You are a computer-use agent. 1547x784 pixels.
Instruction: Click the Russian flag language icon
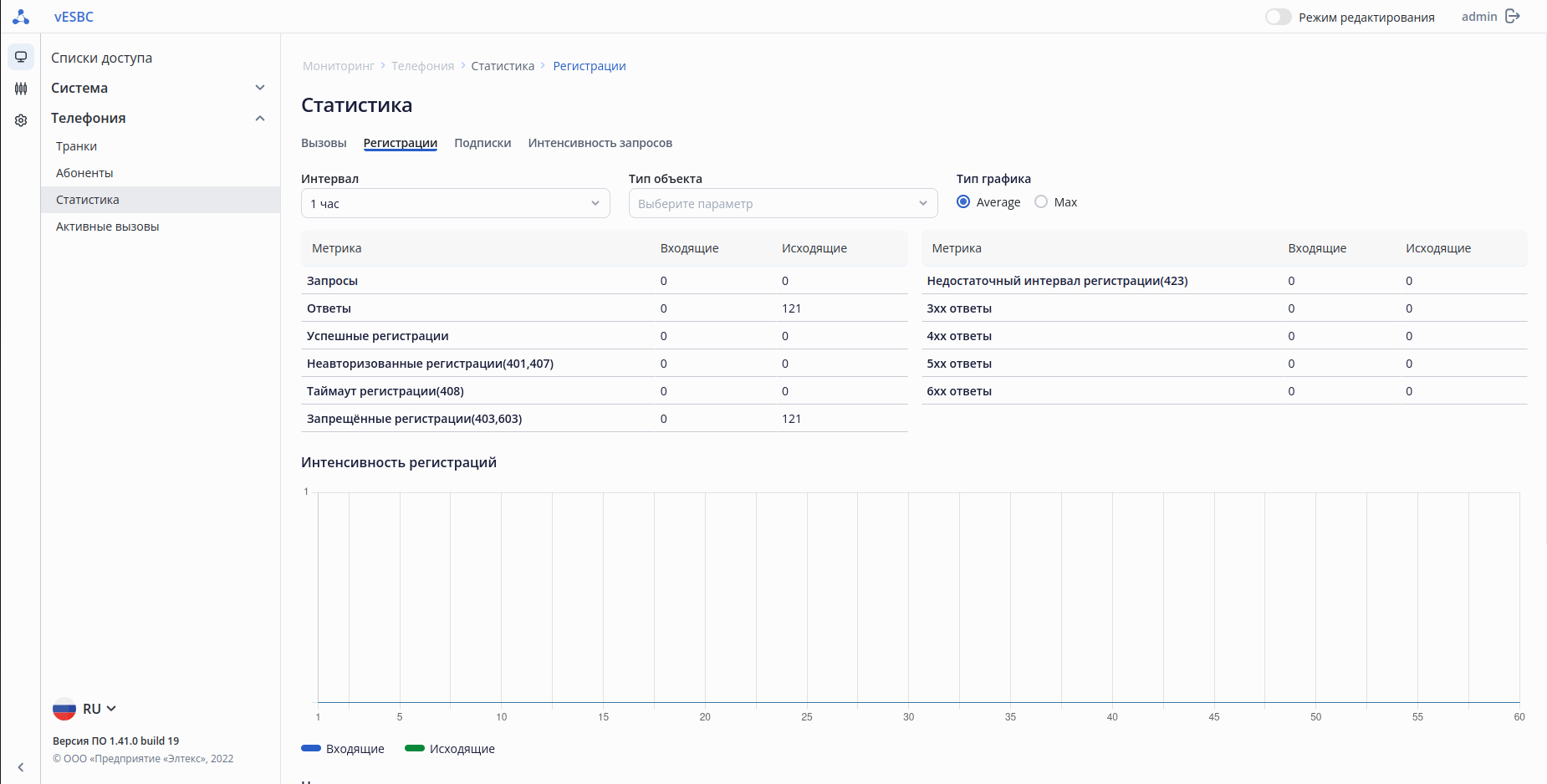click(x=64, y=709)
